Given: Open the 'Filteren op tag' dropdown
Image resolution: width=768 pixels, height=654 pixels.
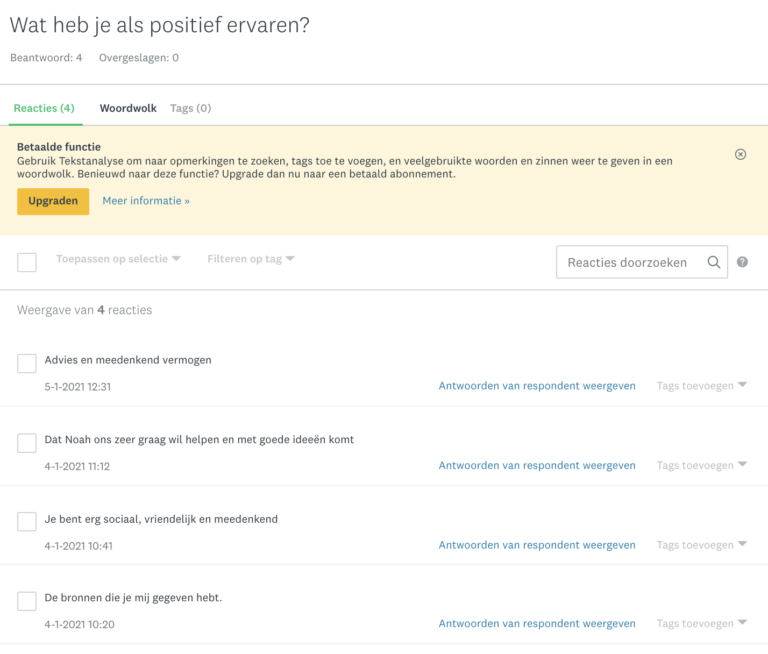Looking at the screenshot, I should tap(251, 259).
